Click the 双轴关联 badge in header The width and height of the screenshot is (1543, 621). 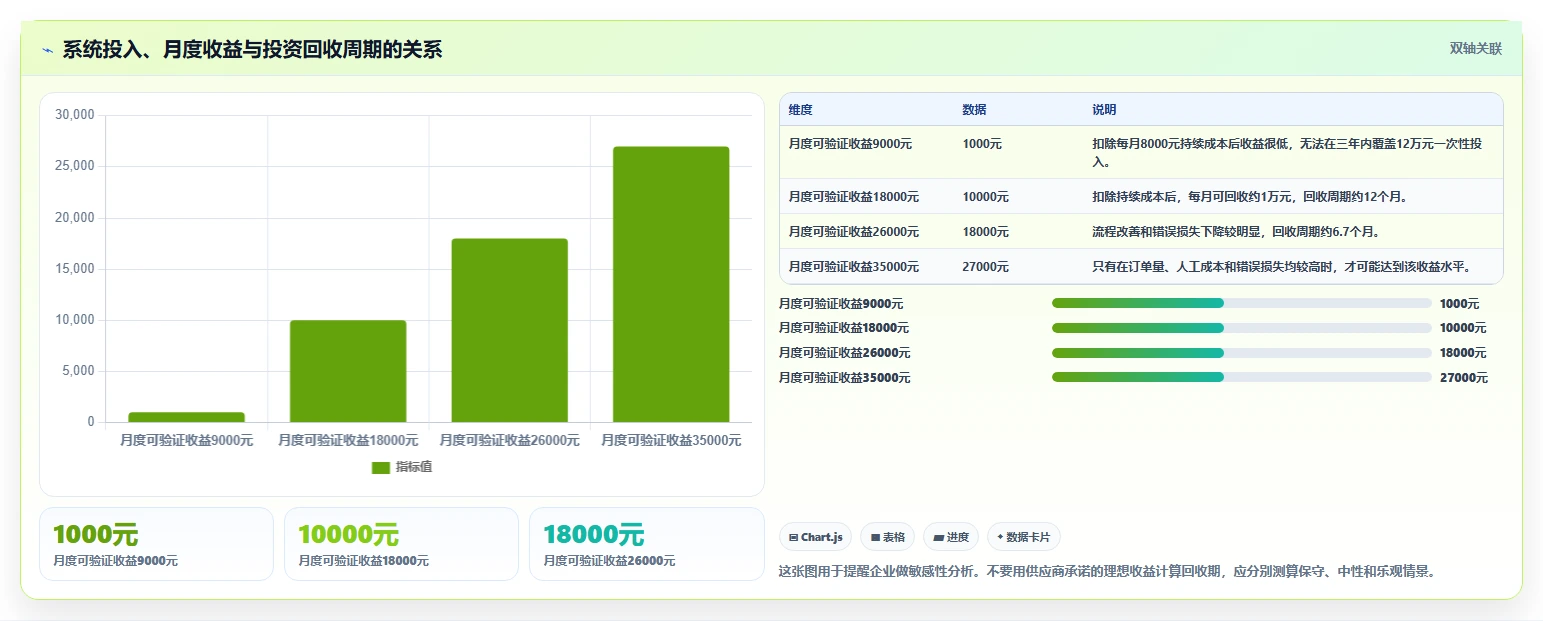click(x=1475, y=48)
